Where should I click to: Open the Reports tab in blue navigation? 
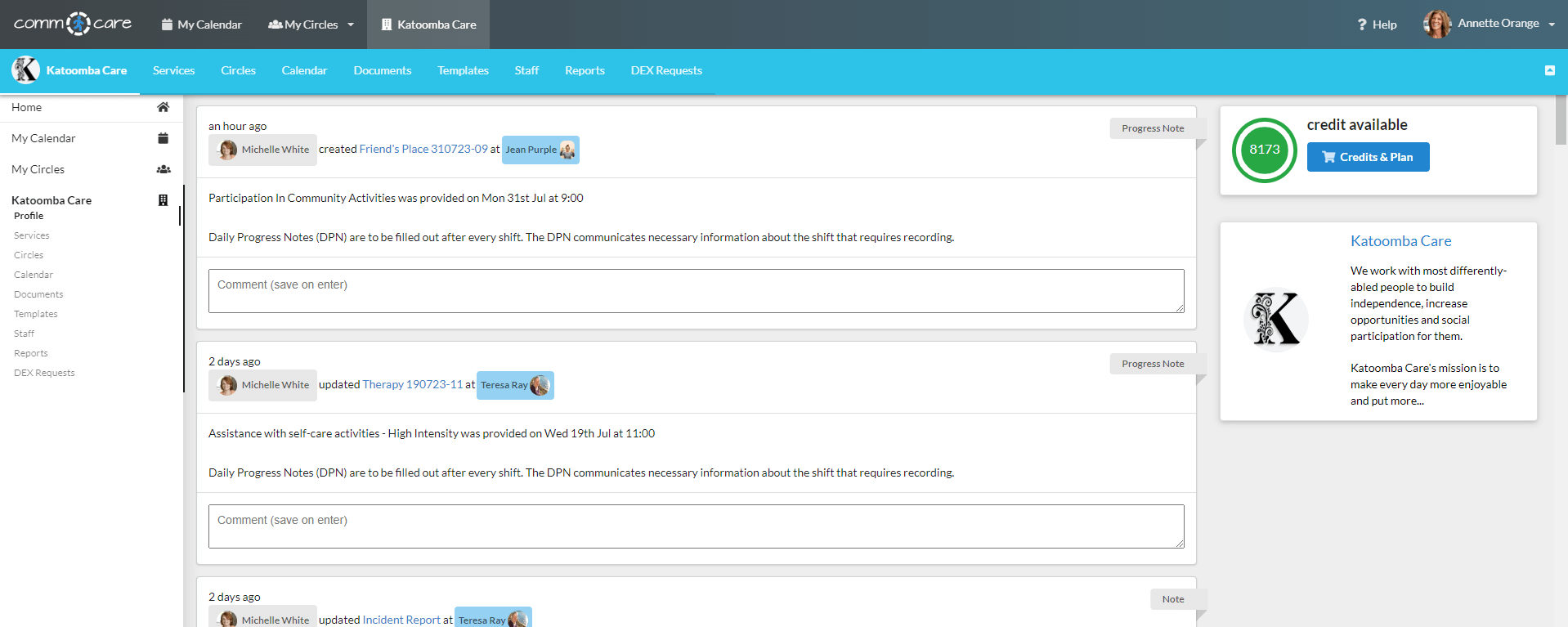click(x=585, y=70)
